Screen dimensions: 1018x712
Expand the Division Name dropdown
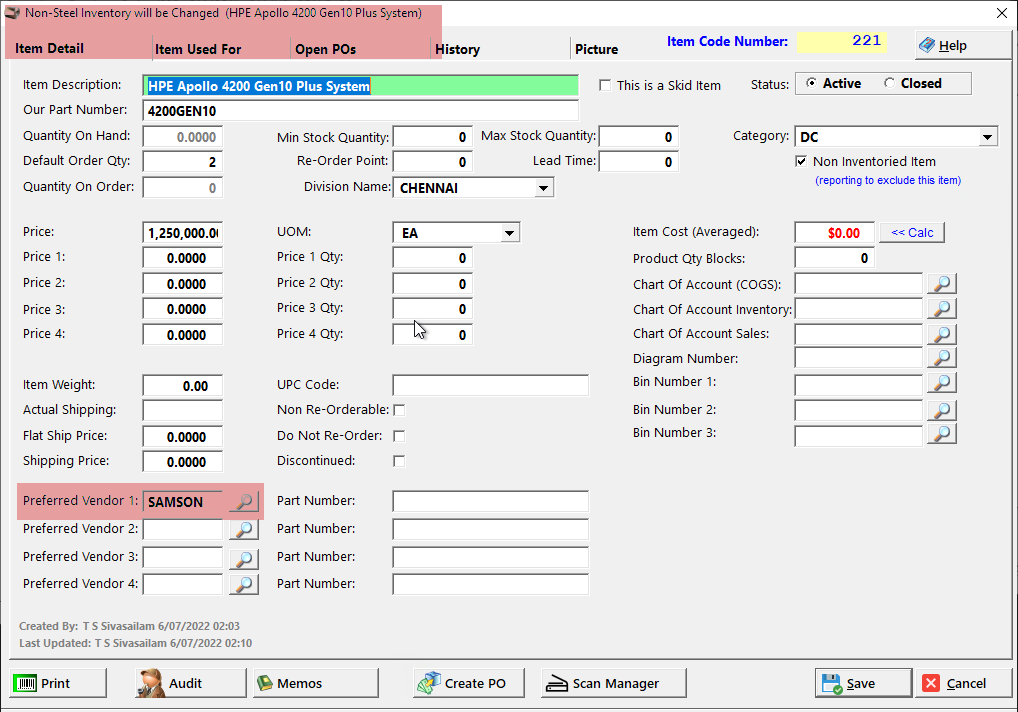543,188
